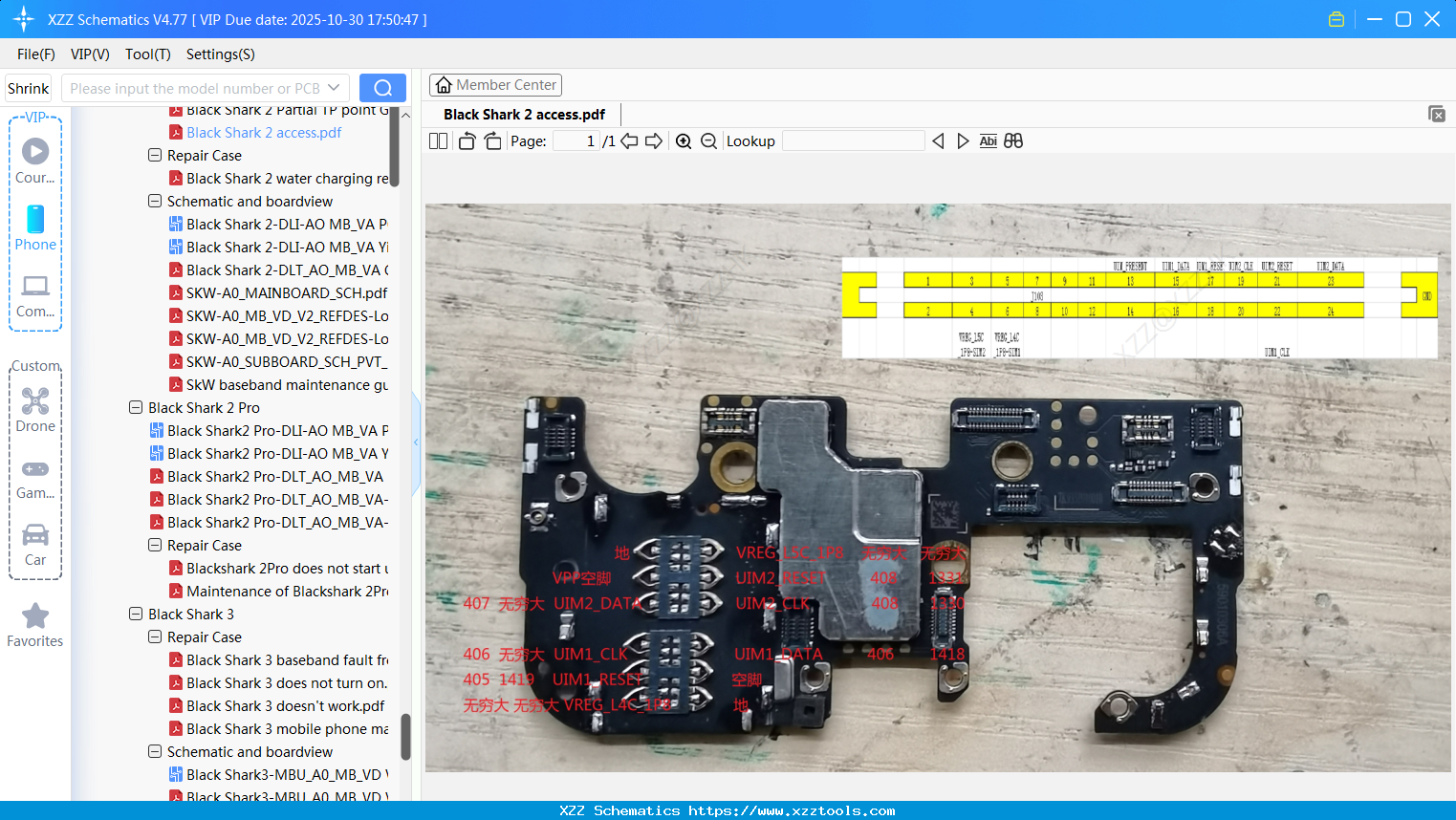The image size is (1456, 820).
Task: Click the XZZ Schematics app logo
Action: point(24,19)
